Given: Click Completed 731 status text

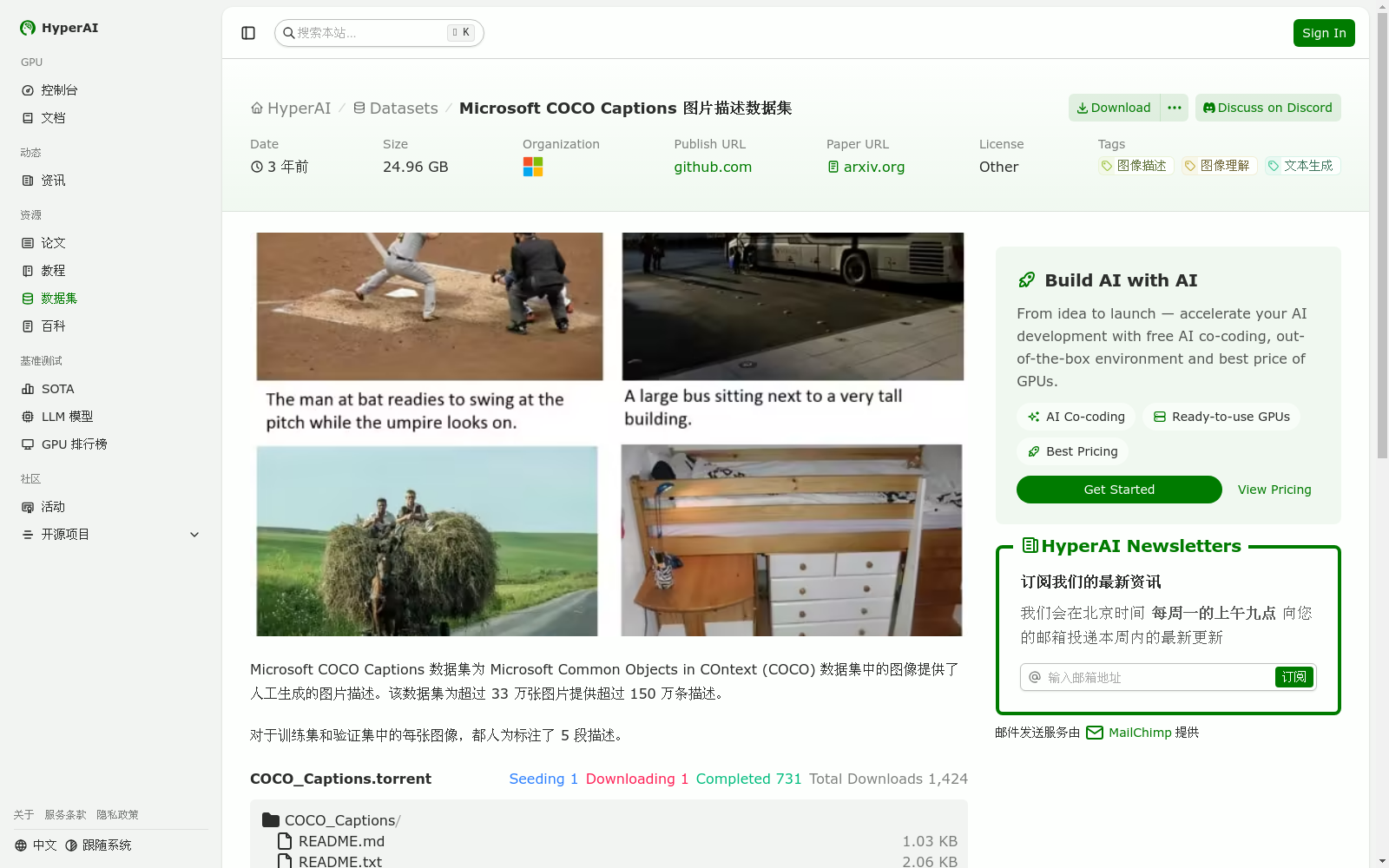Looking at the screenshot, I should coord(749,779).
